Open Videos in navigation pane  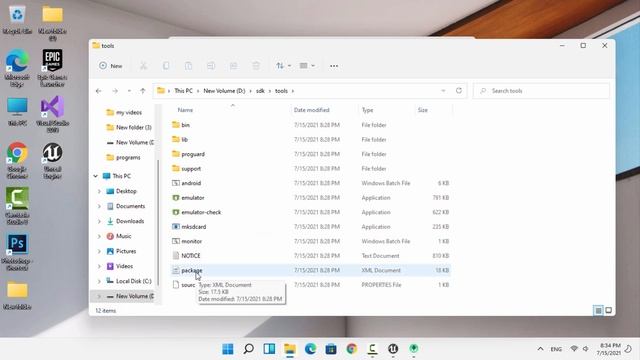pos(120,266)
